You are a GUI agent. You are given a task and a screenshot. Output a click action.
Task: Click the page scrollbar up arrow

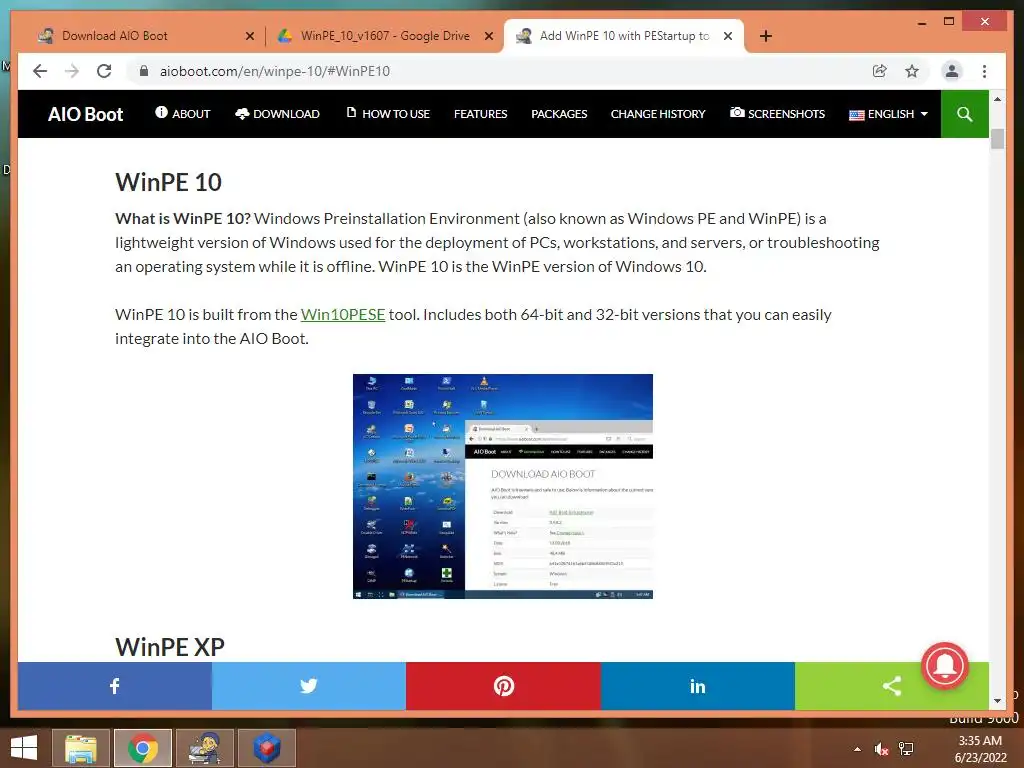(x=997, y=99)
